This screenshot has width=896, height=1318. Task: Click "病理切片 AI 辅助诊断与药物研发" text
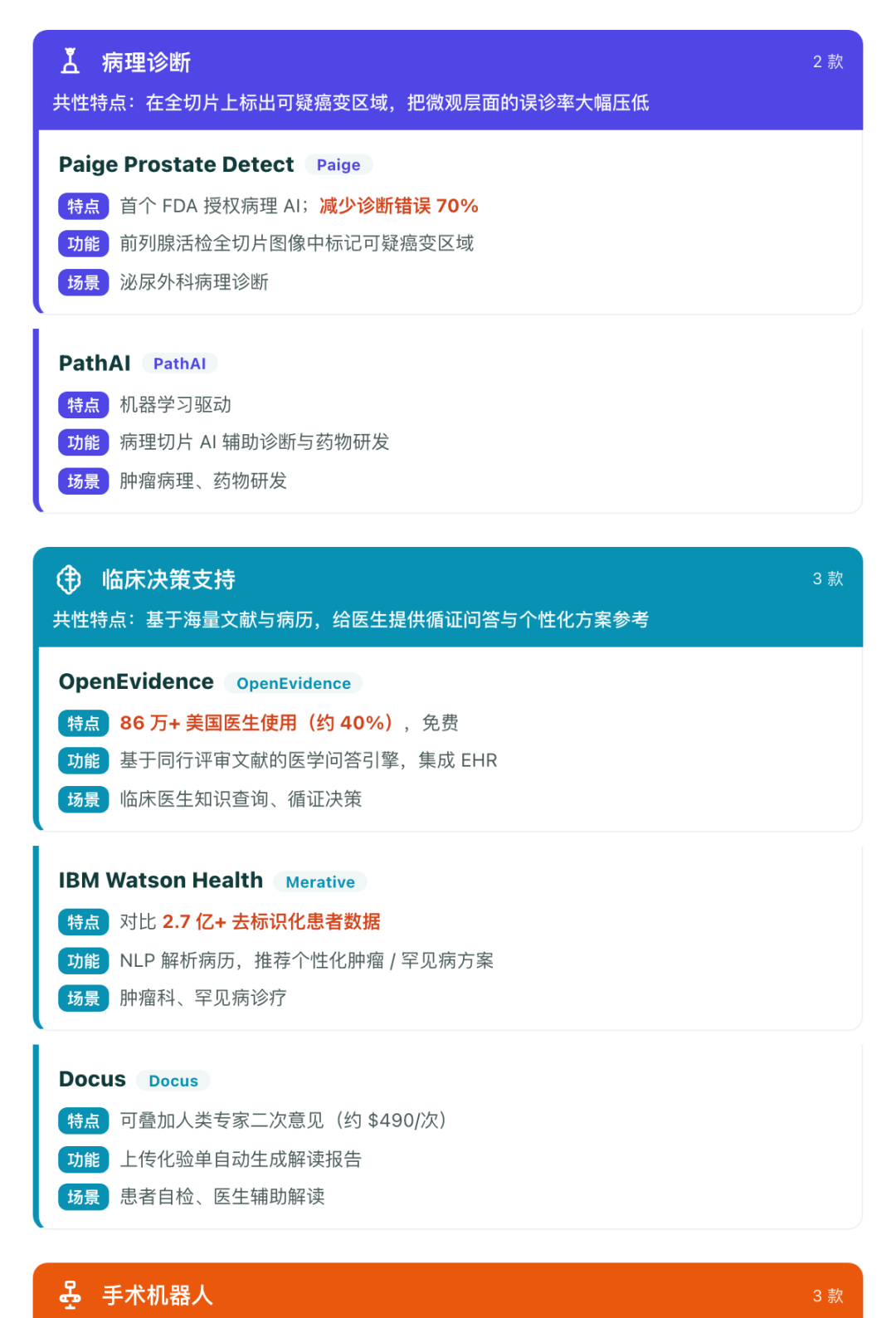(x=255, y=442)
